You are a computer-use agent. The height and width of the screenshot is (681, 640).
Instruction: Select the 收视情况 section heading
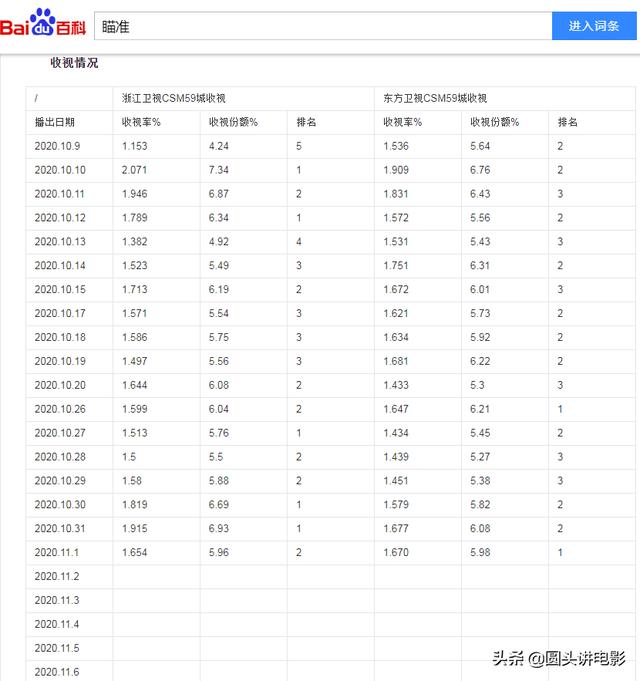74,63
